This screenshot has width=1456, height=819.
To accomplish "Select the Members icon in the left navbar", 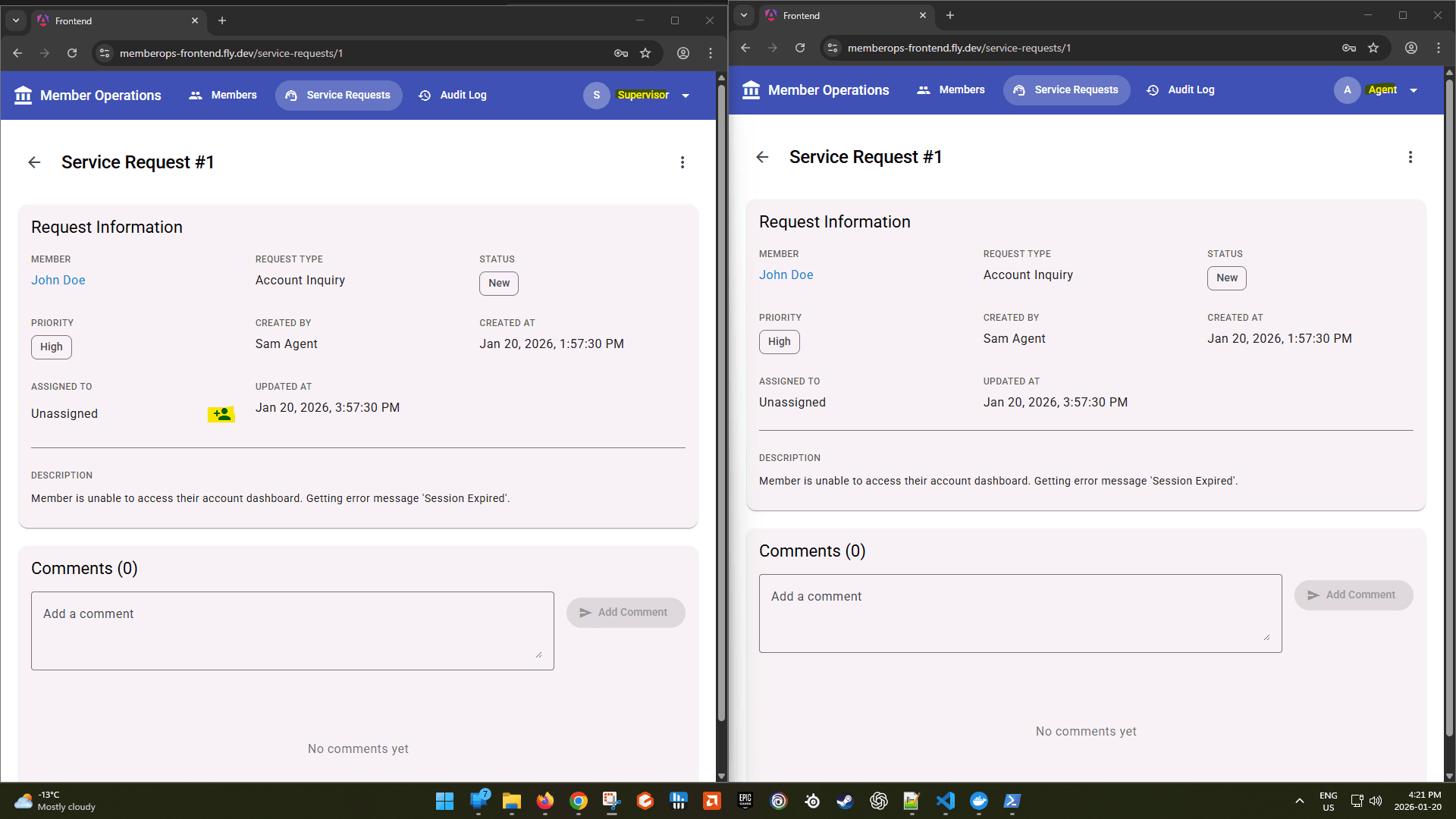I will pos(196,95).
